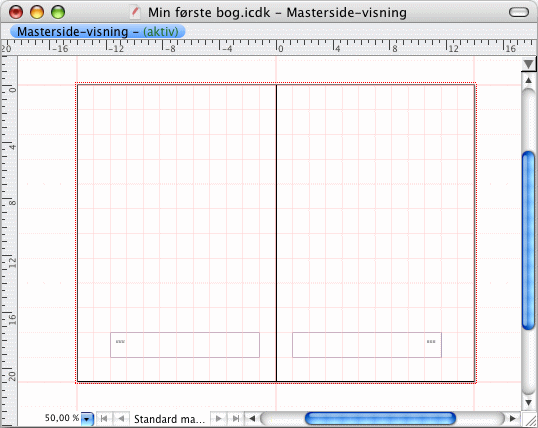Screen dimensions: 538x428
Task: Click the document icon in title bar
Action: (136, 13)
